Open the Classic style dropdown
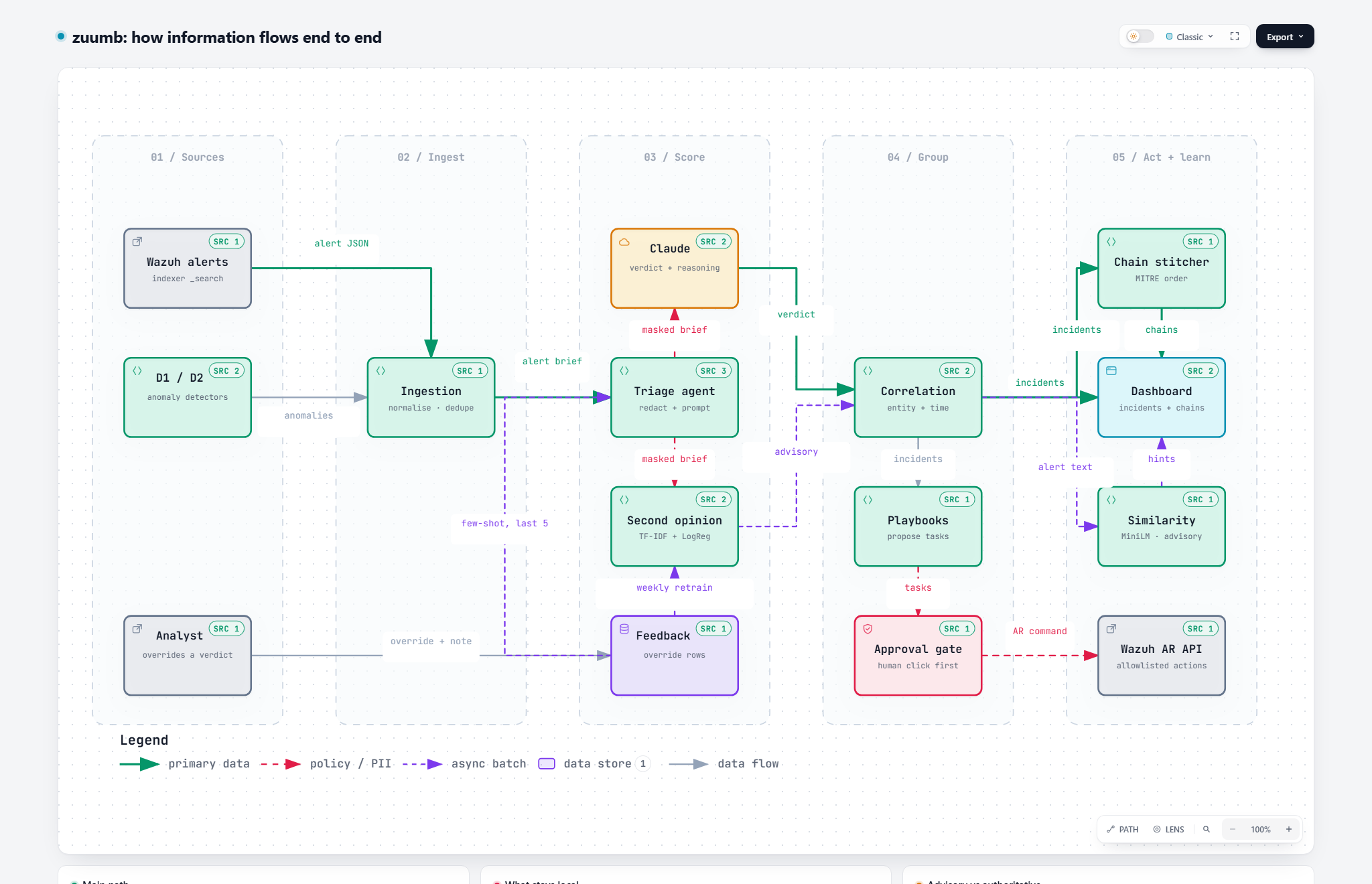The width and height of the screenshot is (1372, 884). [x=1190, y=37]
